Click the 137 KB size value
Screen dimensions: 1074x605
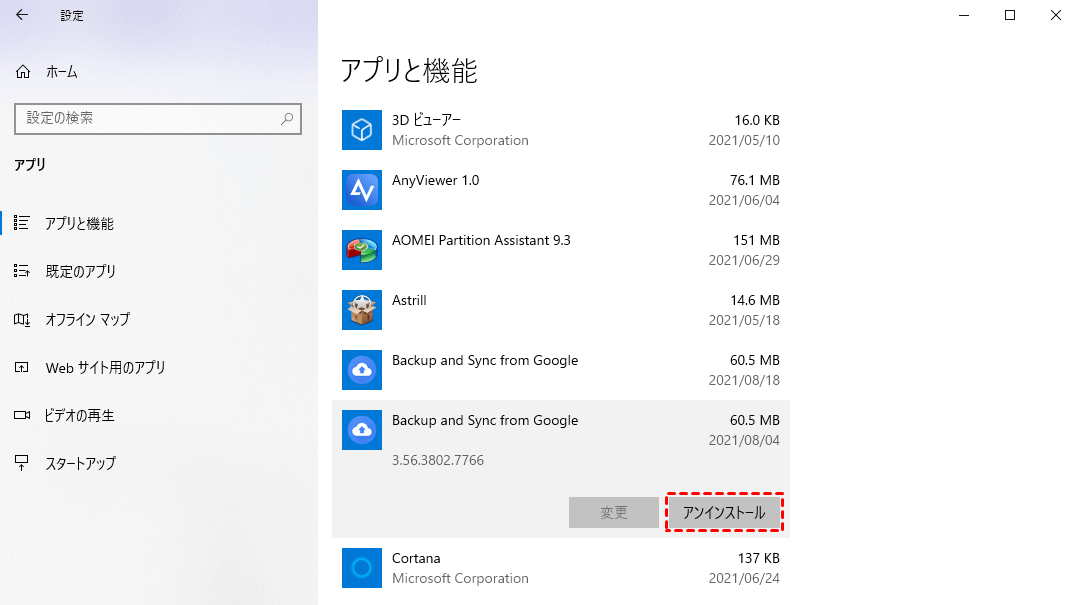(x=758, y=558)
